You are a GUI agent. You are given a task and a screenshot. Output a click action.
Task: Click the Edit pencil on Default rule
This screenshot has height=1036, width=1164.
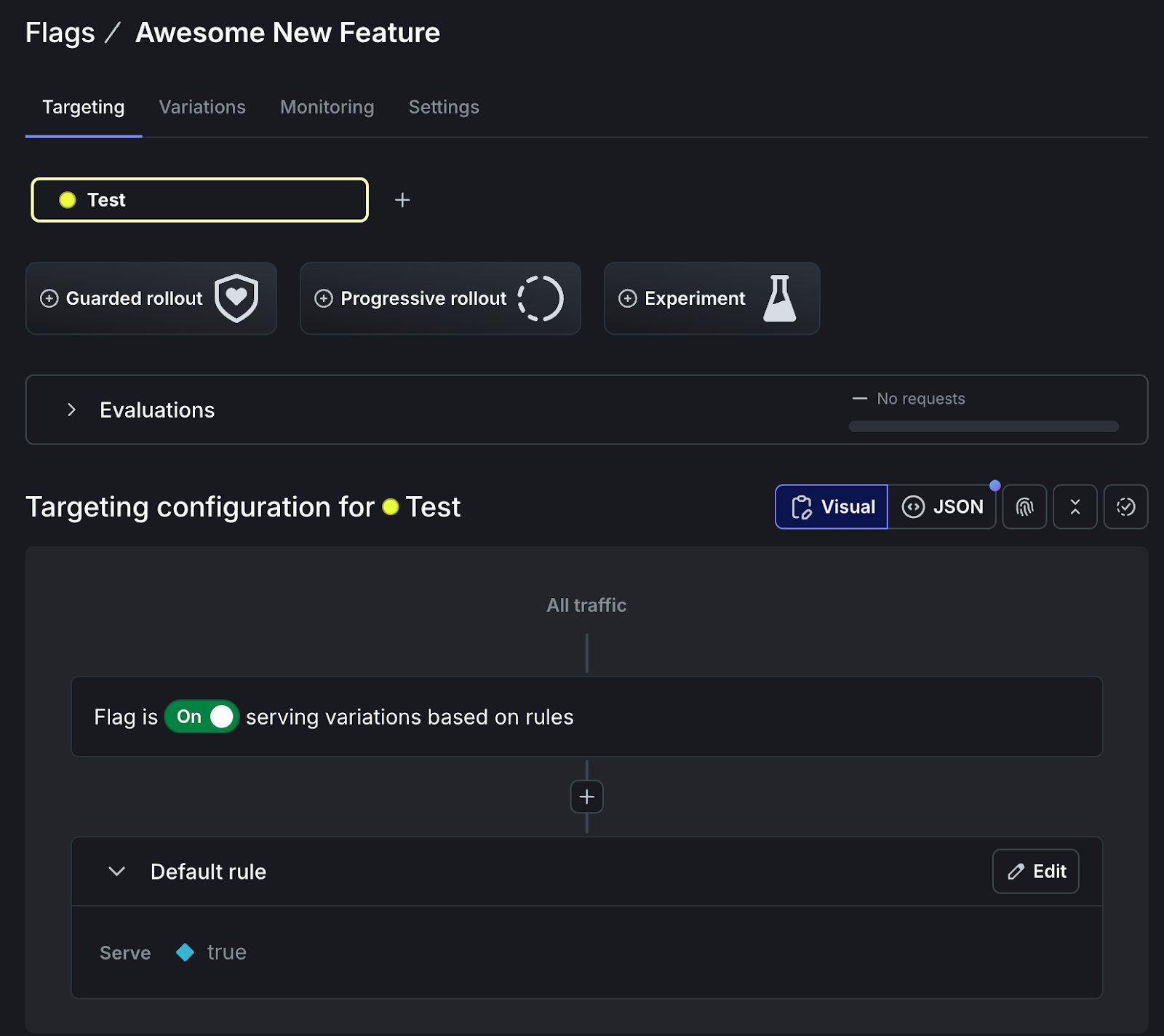click(x=1035, y=871)
